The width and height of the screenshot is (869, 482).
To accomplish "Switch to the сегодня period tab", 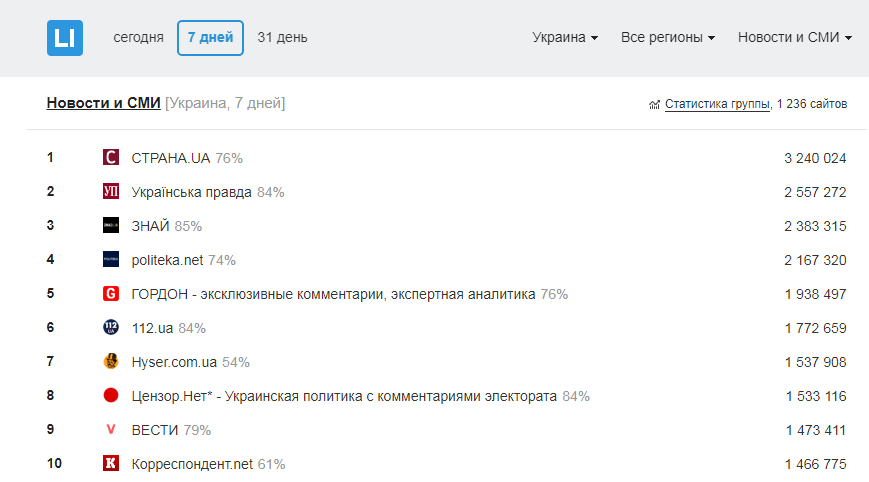I will pos(138,38).
